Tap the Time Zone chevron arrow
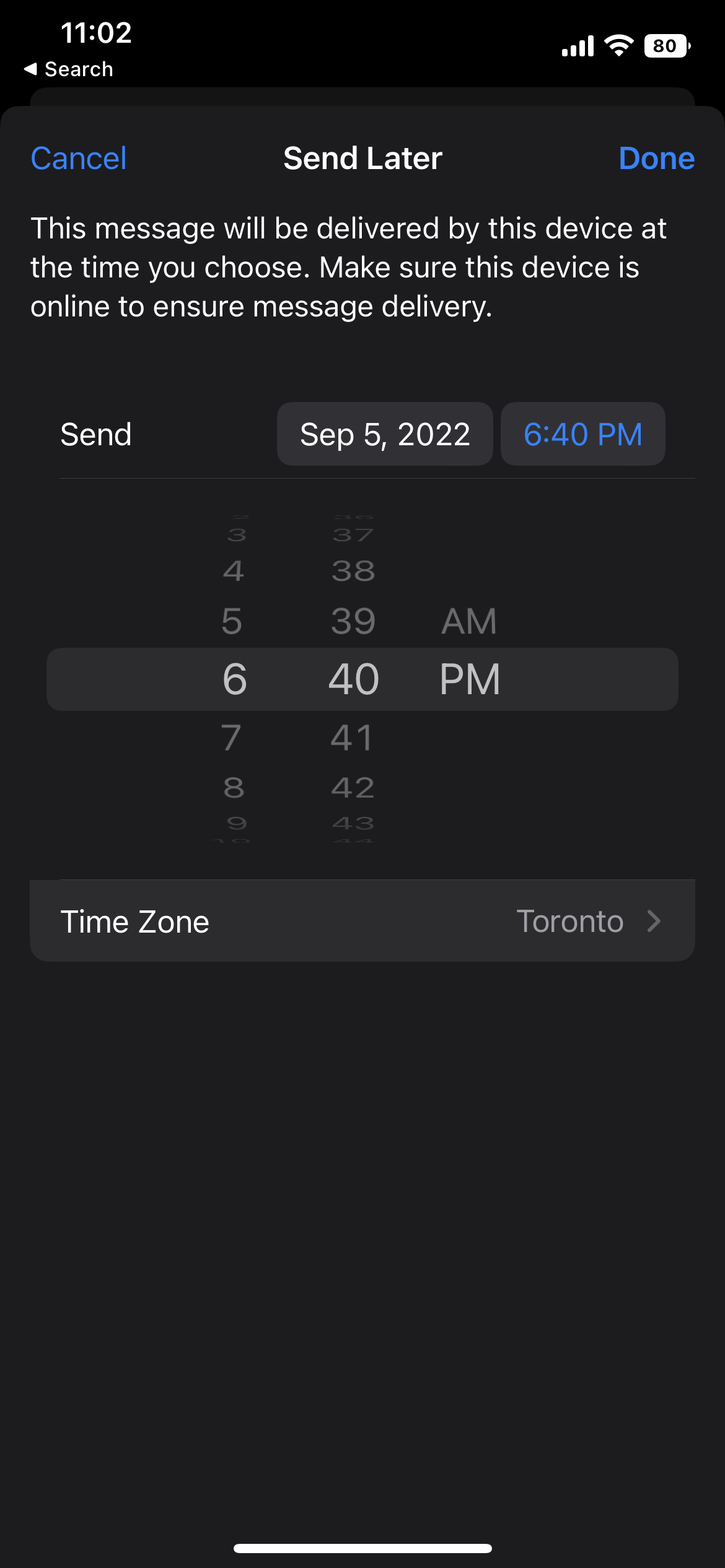The height and width of the screenshot is (1568, 725). click(x=654, y=921)
